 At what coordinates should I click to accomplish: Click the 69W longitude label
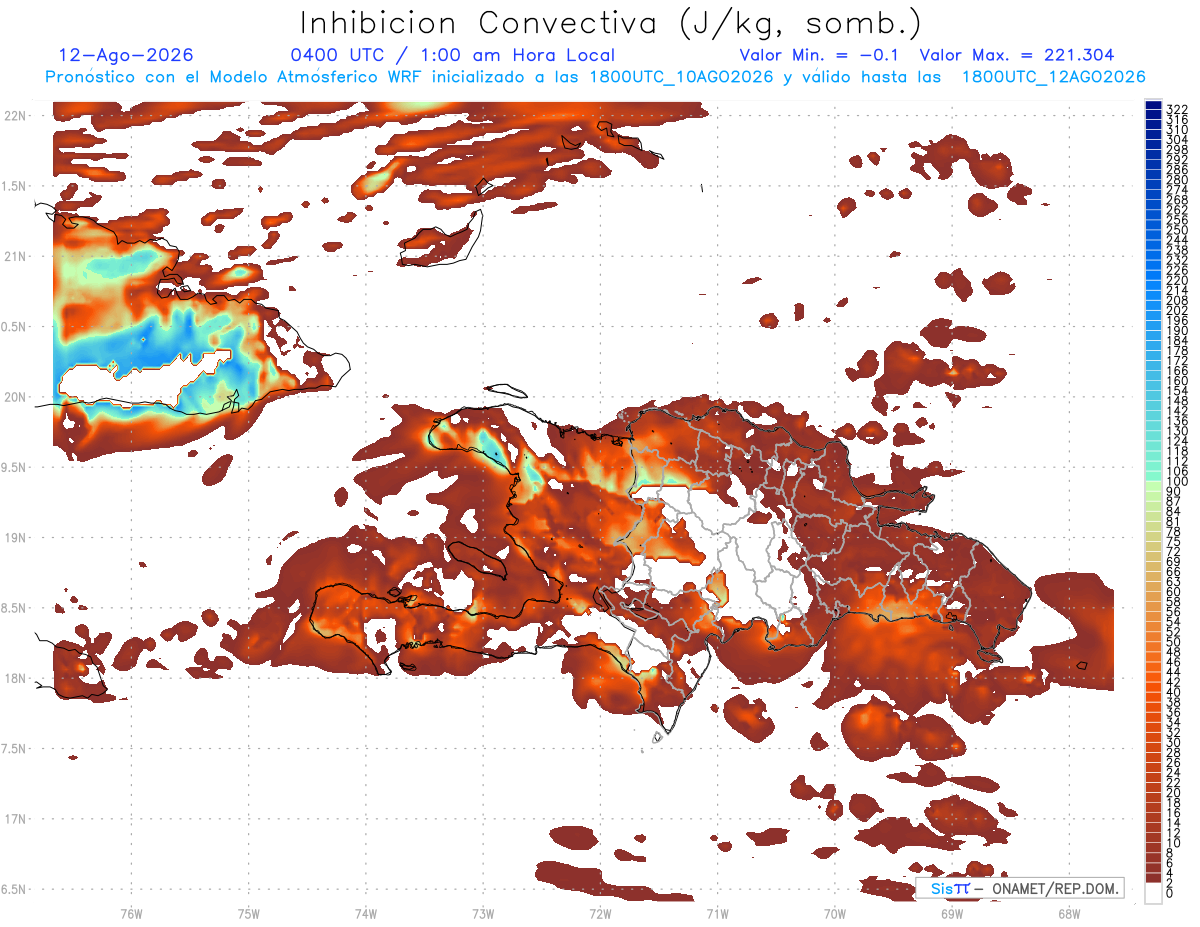(952, 912)
